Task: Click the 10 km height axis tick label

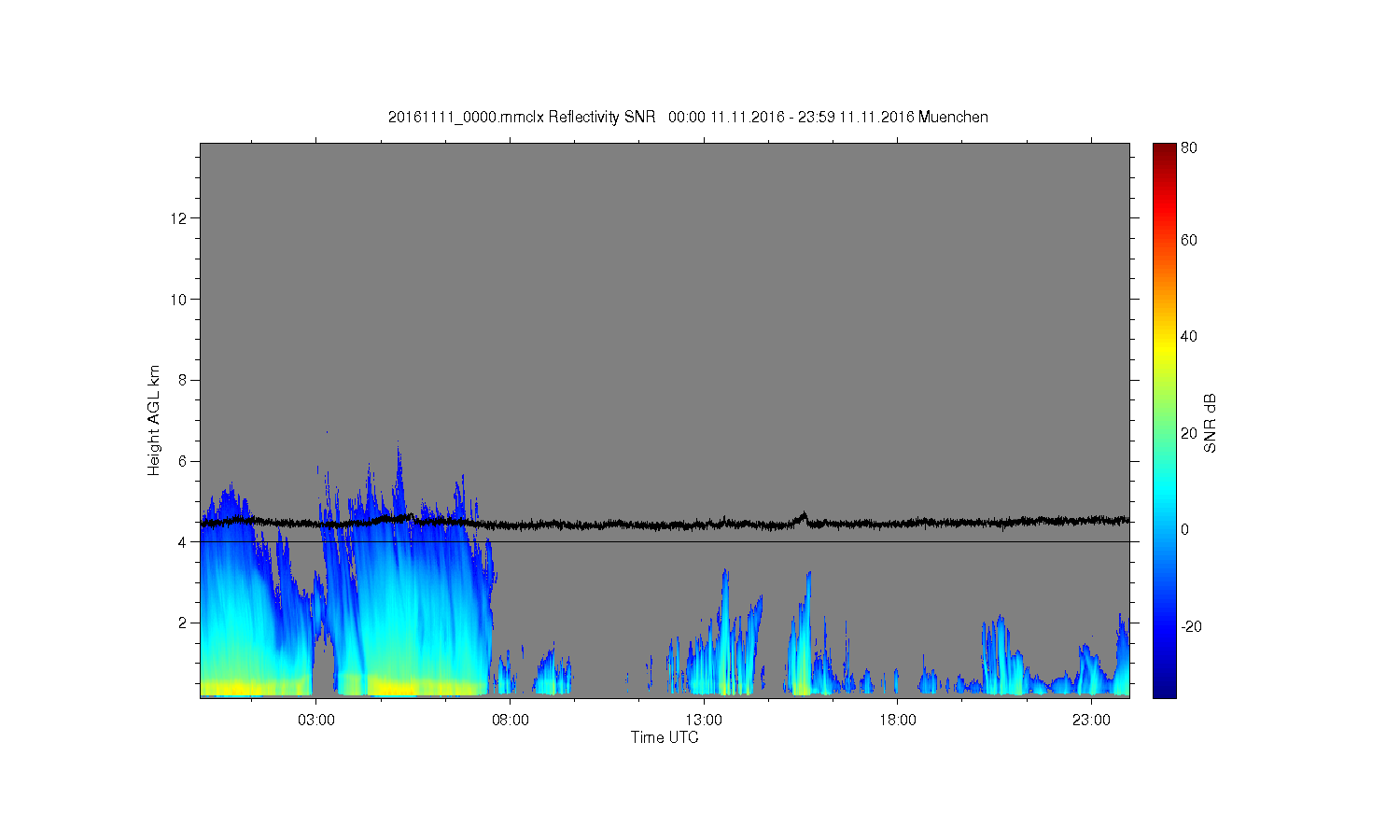Action: (180, 300)
